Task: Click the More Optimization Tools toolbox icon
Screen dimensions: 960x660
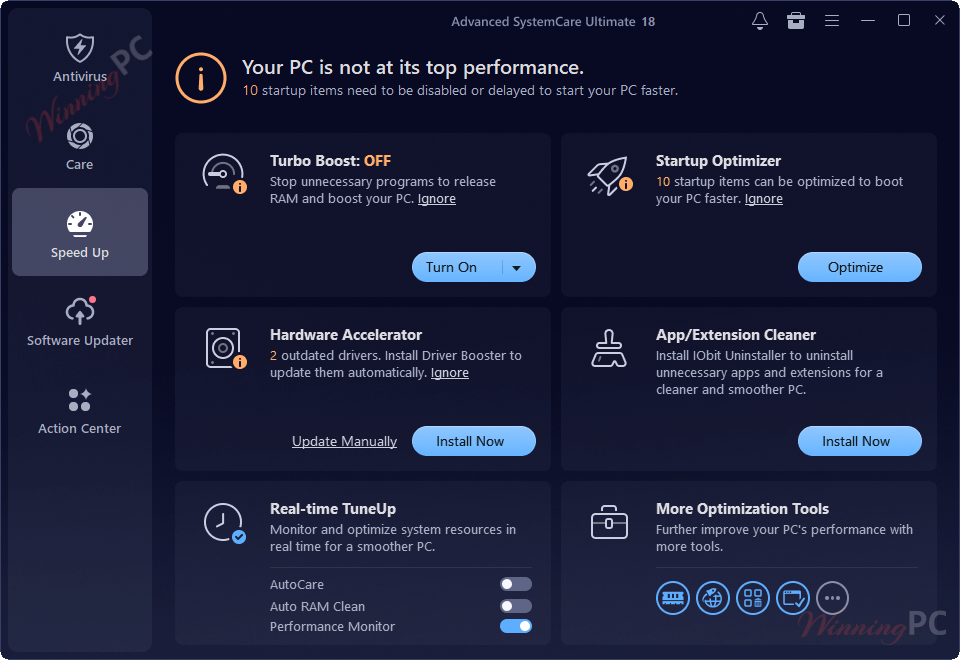Action: pyautogui.click(x=609, y=522)
